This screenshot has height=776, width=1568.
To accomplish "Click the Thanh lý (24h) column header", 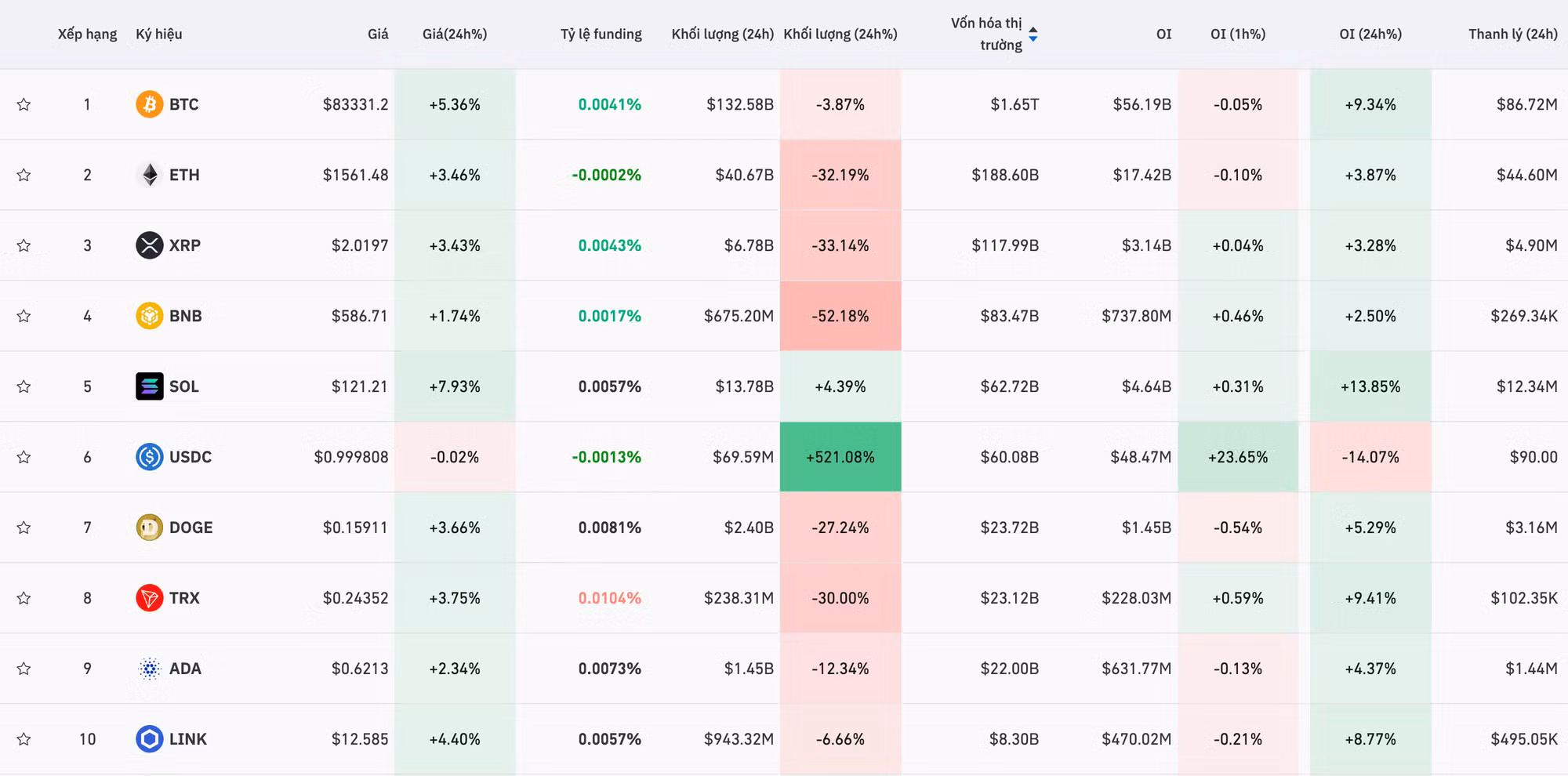I will pyautogui.click(x=1512, y=34).
